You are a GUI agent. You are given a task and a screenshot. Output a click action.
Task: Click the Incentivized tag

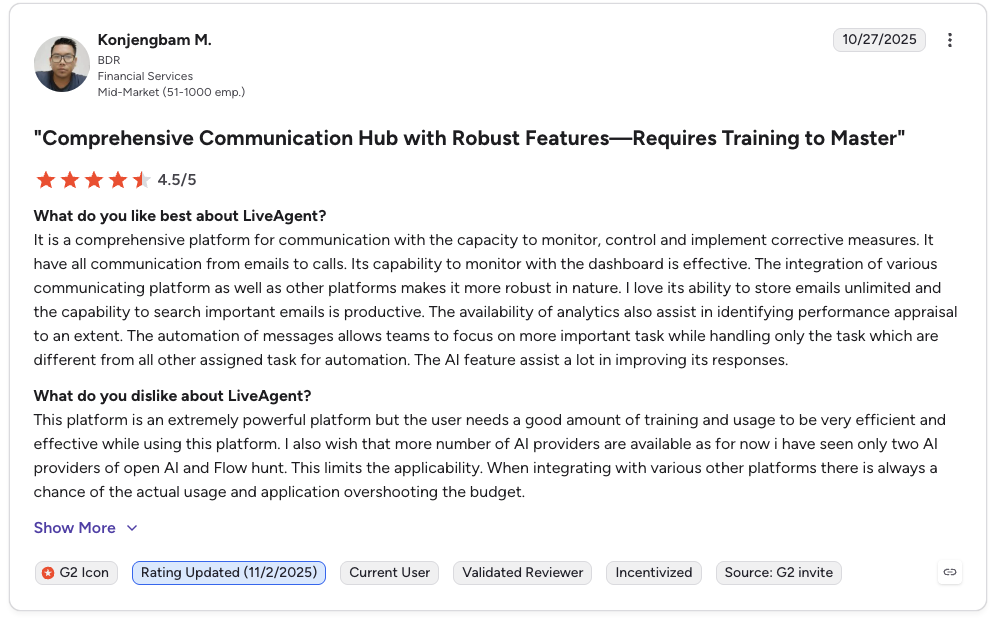click(654, 572)
